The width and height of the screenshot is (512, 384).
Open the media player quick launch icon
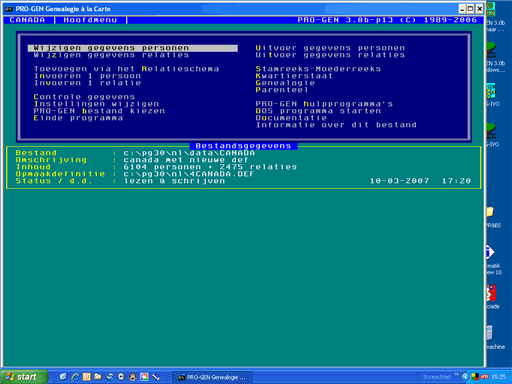[121, 377]
